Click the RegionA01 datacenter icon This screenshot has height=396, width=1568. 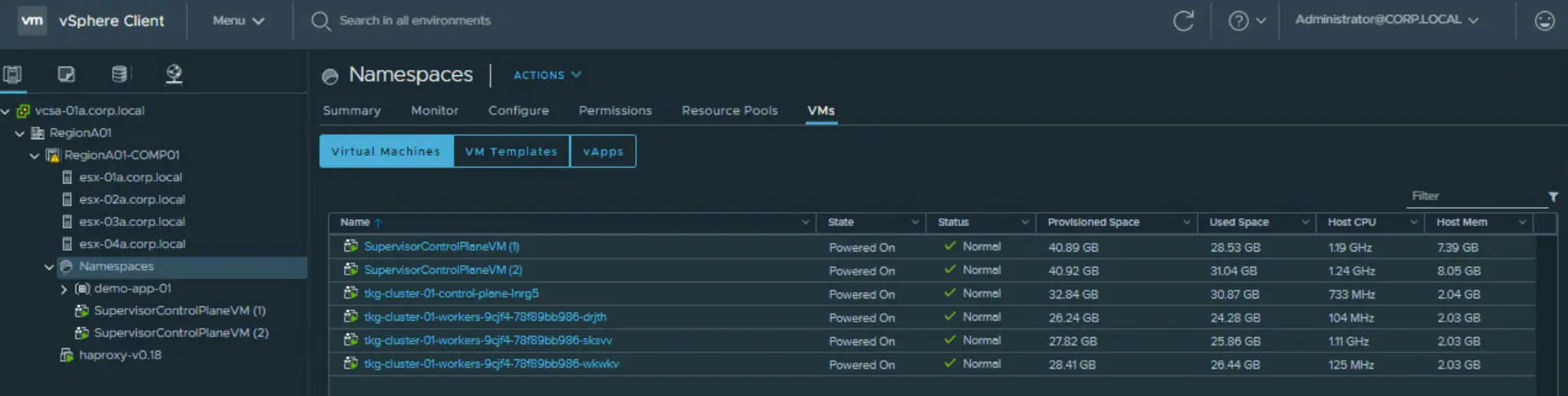(x=38, y=133)
